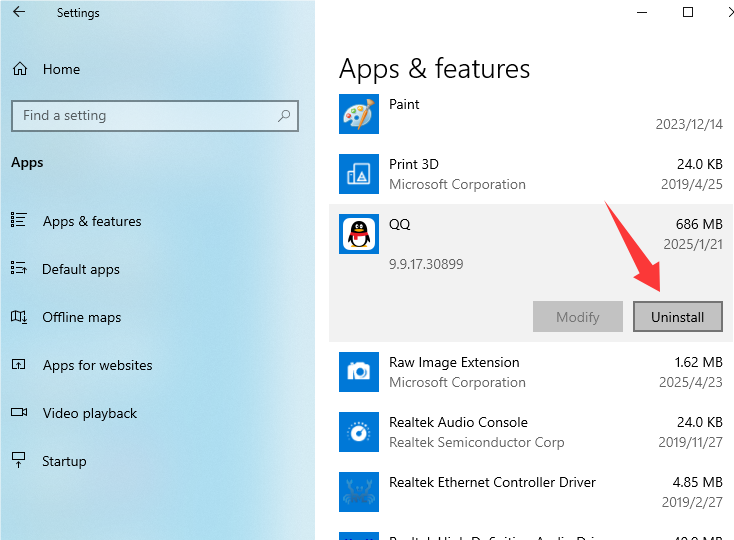Click the Paint app palette icon
The width and height of the screenshot is (734, 540).
358,114
